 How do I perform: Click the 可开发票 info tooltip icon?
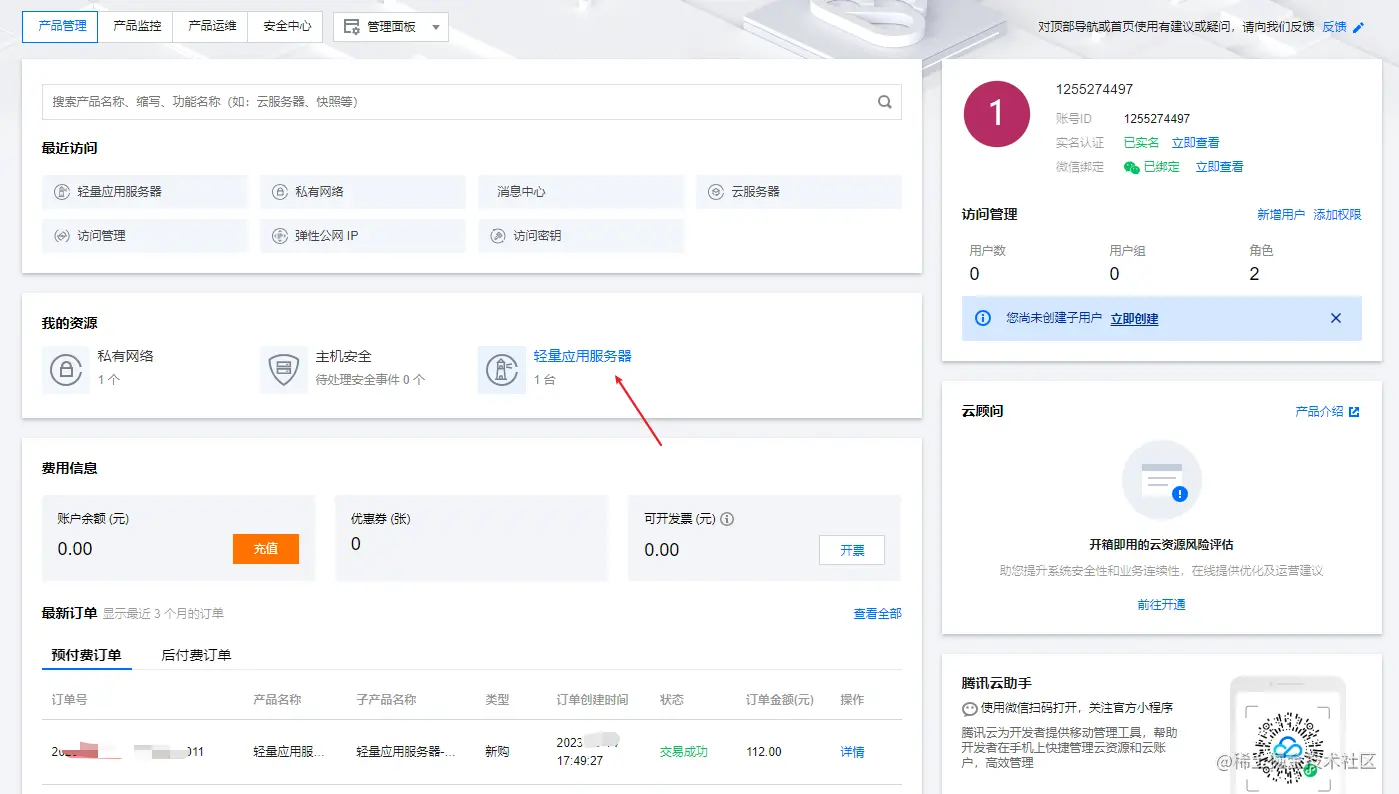tap(727, 519)
